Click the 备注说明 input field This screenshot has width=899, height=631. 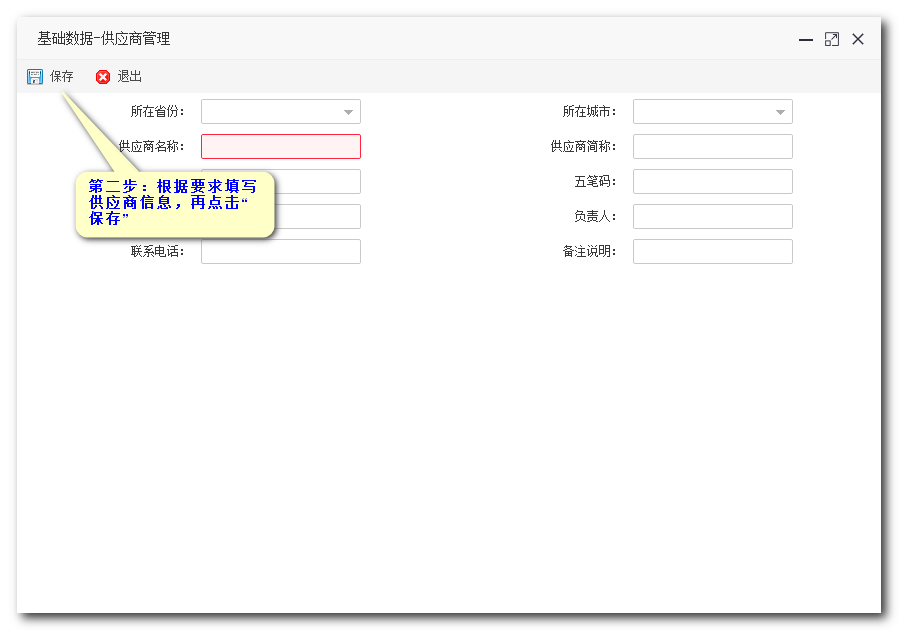(x=713, y=252)
